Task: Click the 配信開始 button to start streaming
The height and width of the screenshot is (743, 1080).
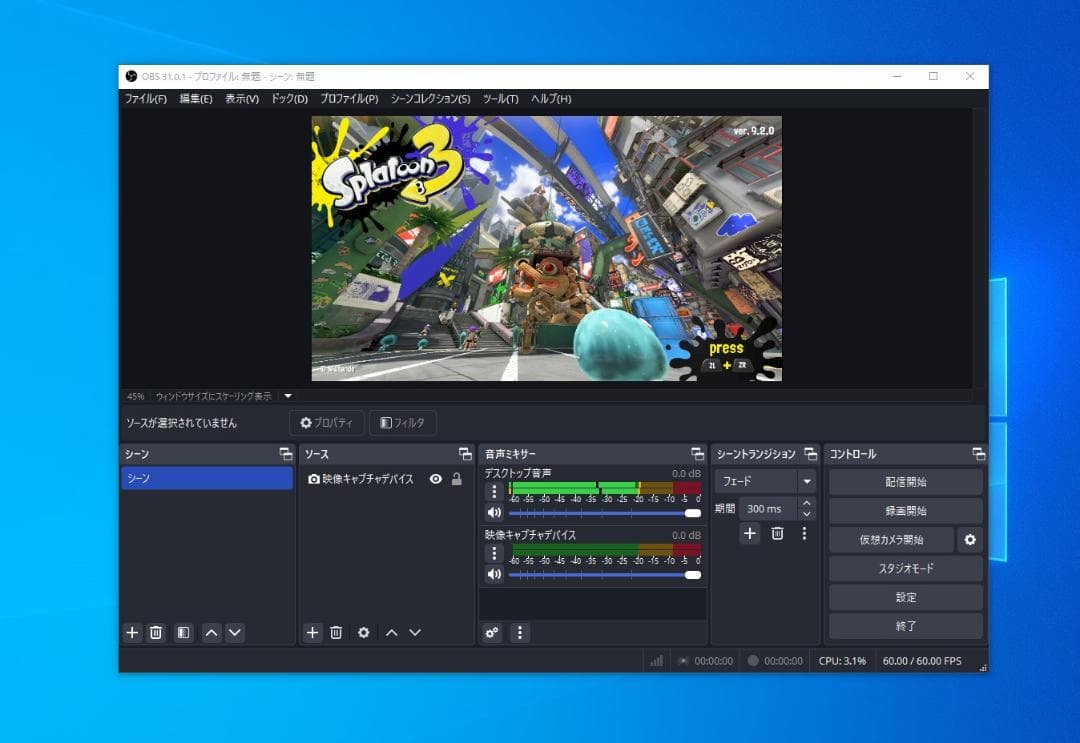Action: point(905,482)
